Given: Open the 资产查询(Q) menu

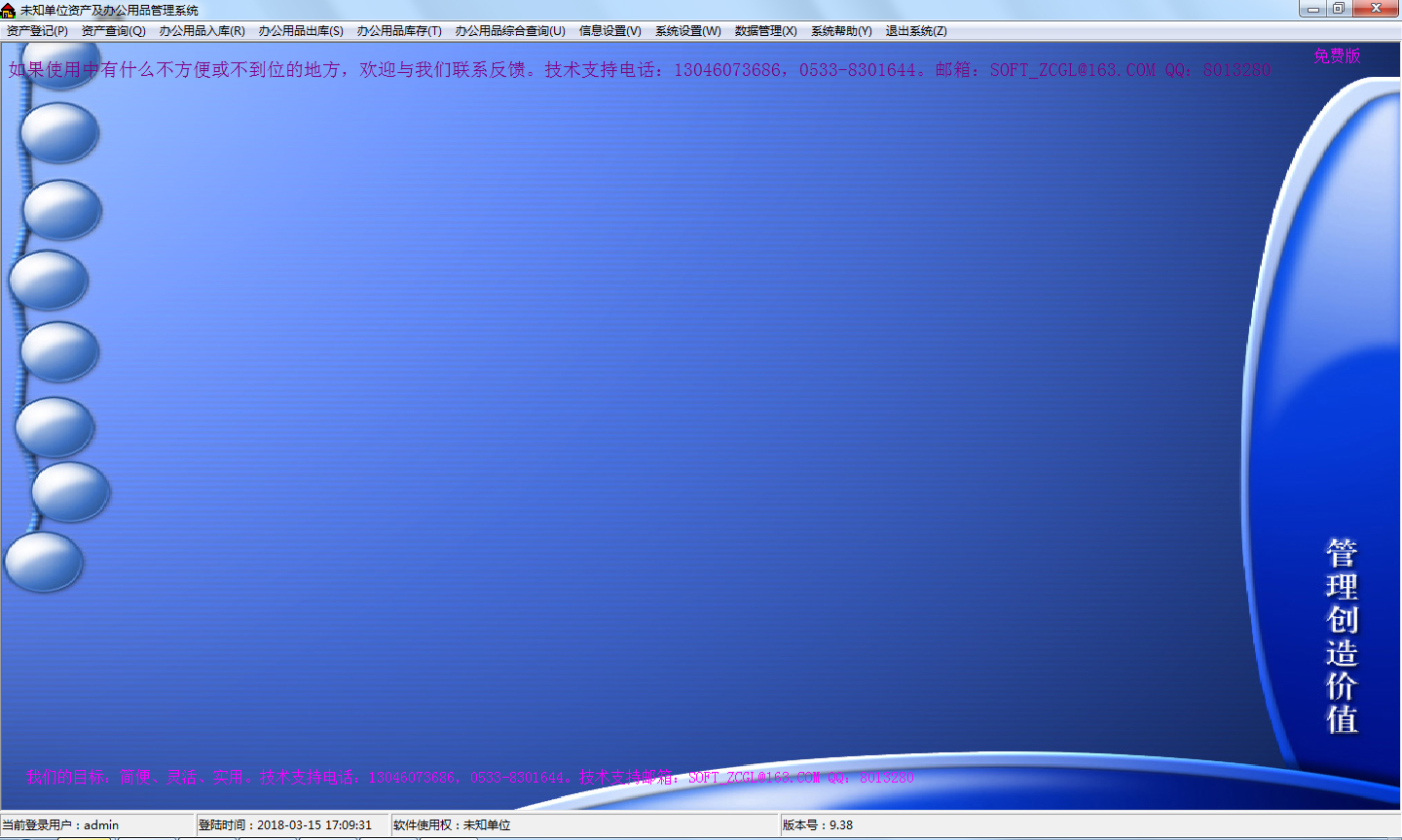Looking at the screenshot, I should 114,31.
